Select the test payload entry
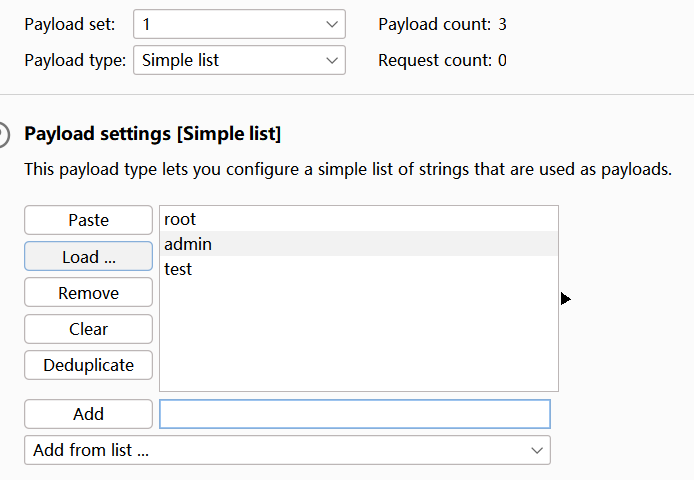 359,269
